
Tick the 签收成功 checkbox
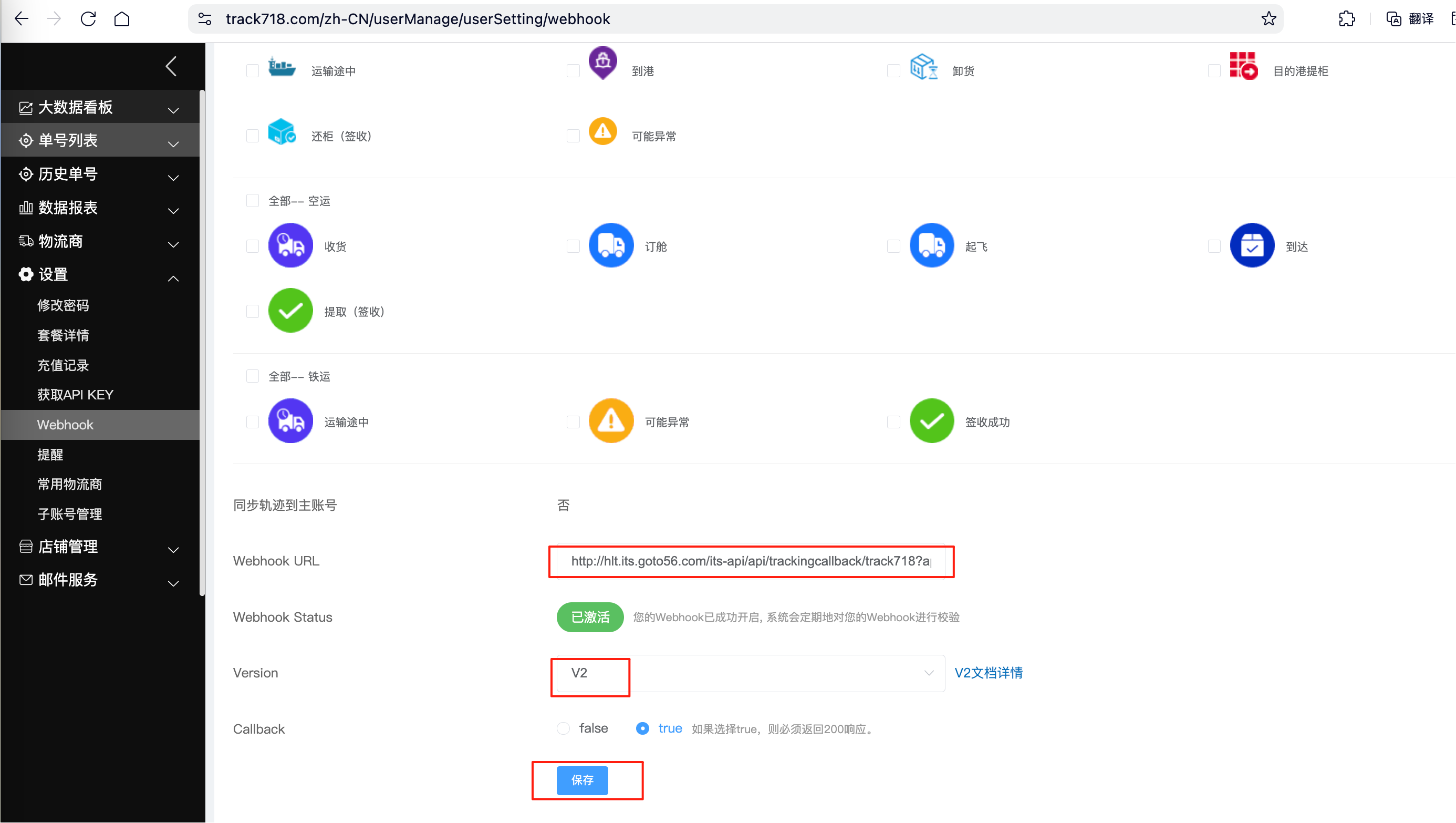pyautogui.click(x=893, y=422)
